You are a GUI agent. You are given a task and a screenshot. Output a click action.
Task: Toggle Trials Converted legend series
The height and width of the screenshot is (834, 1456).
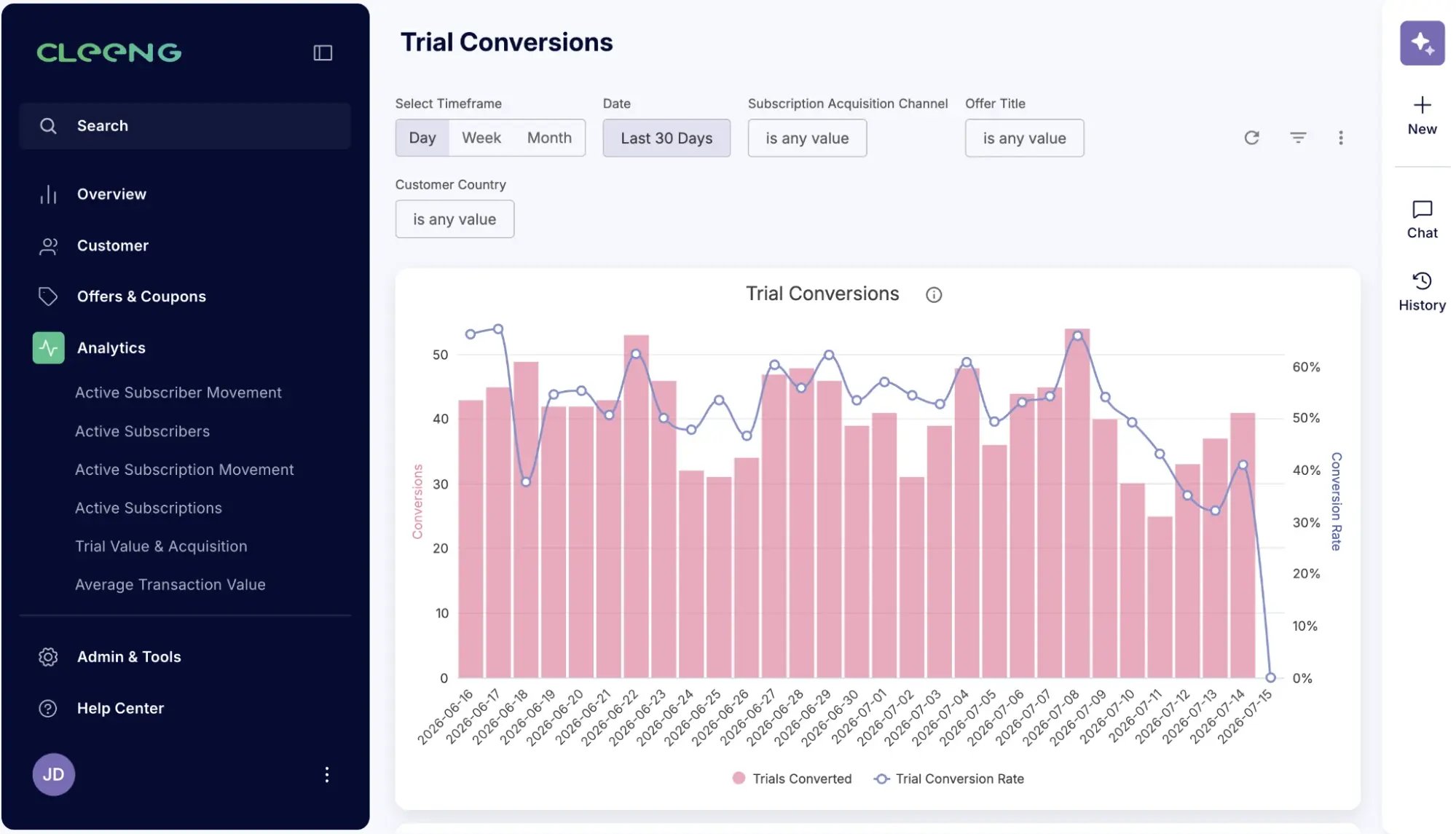coord(792,779)
